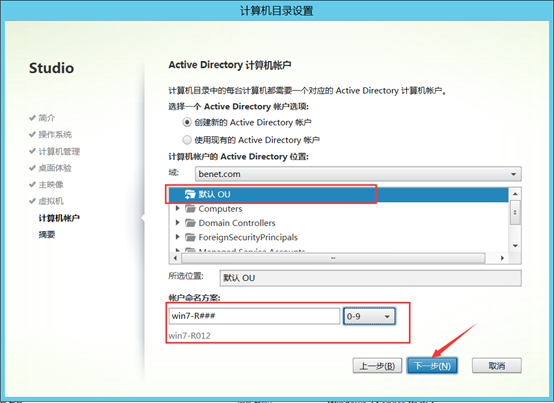Click the horizontal scrollbar thumb of OU tree
This screenshot has width=554, height=403.
(x=333, y=258)
